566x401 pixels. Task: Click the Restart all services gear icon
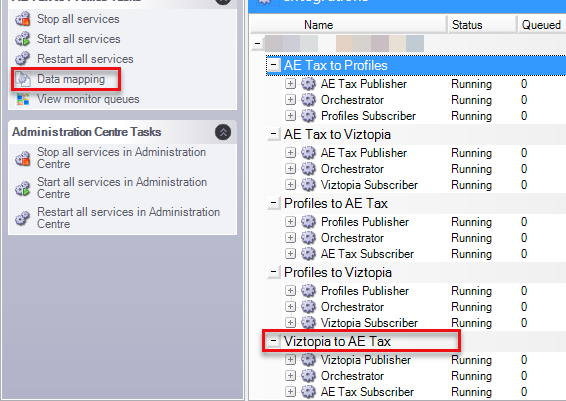click(22, 58)
